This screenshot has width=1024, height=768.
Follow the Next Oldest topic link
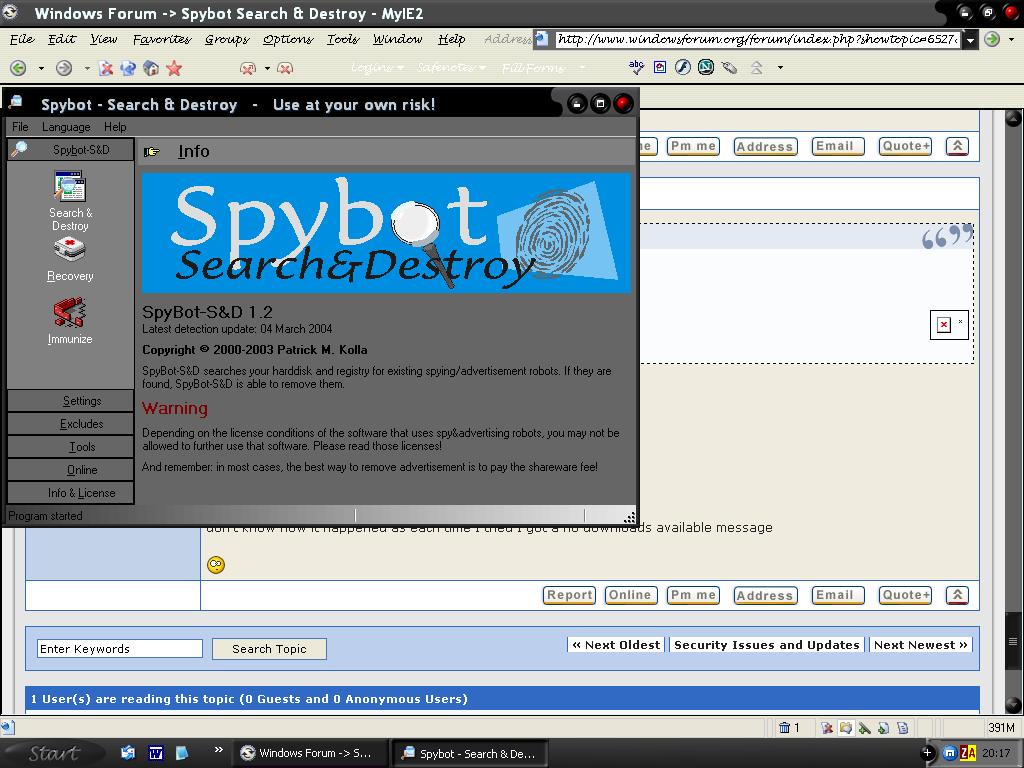click(616, 645)
